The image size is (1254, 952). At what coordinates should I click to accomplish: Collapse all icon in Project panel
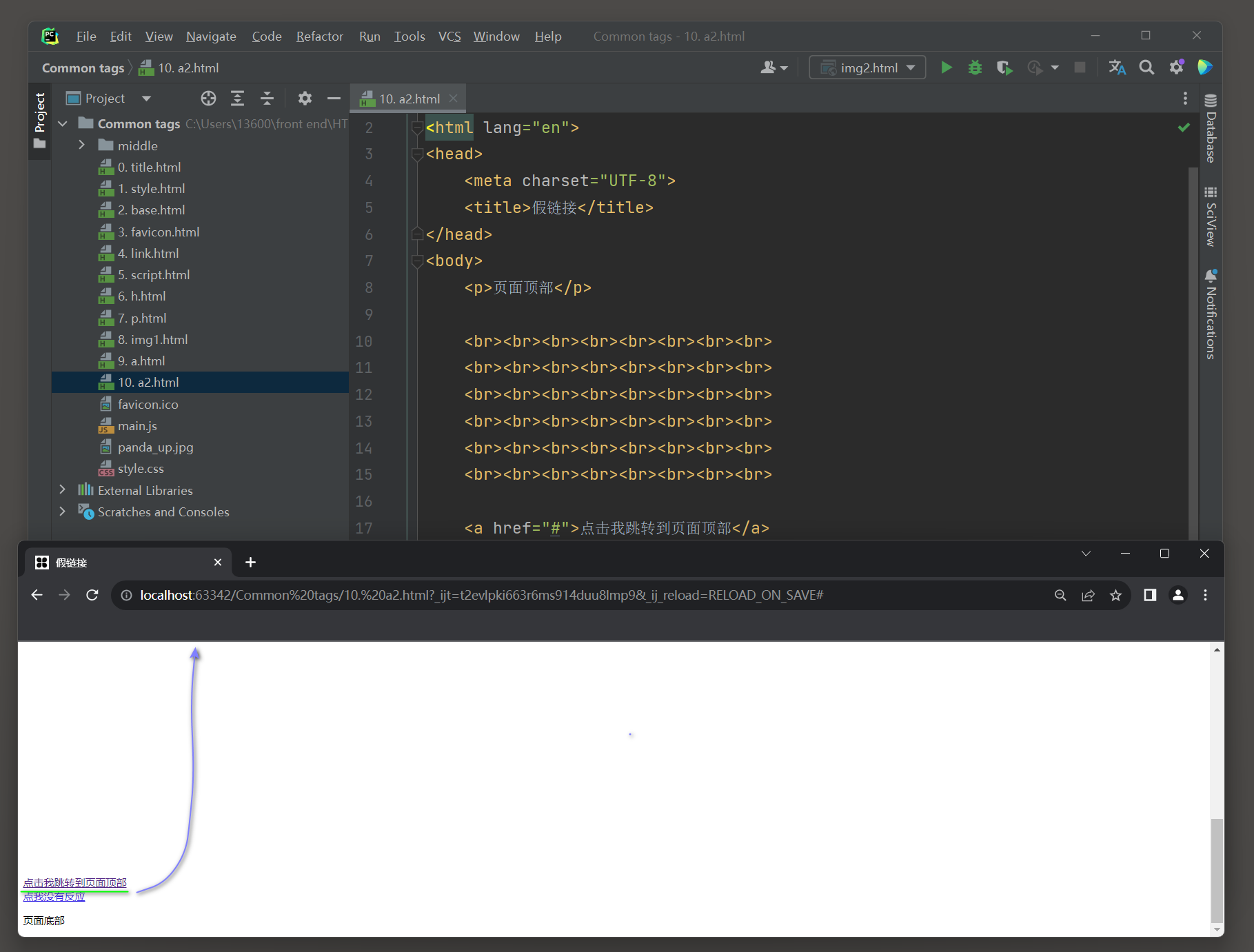[267, 99]
